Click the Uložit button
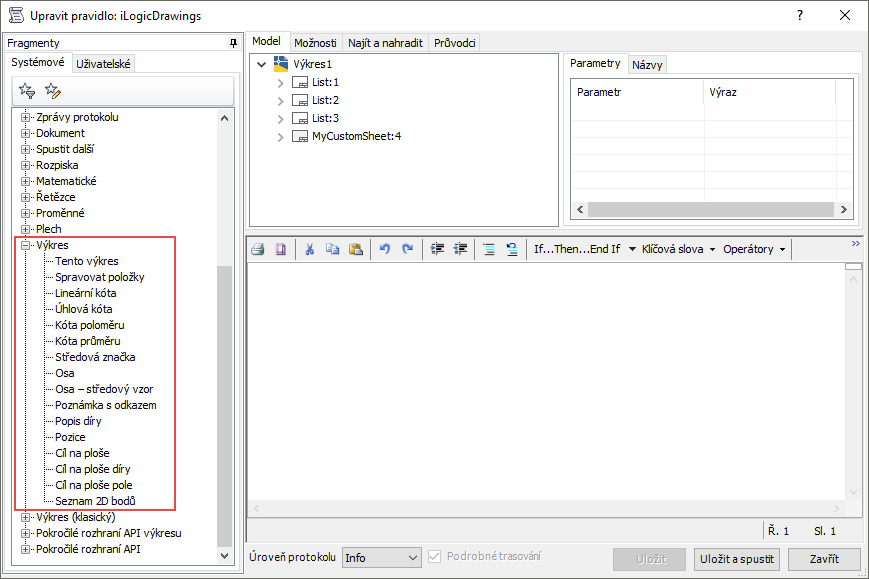869x579 pixels. point(651,559)
